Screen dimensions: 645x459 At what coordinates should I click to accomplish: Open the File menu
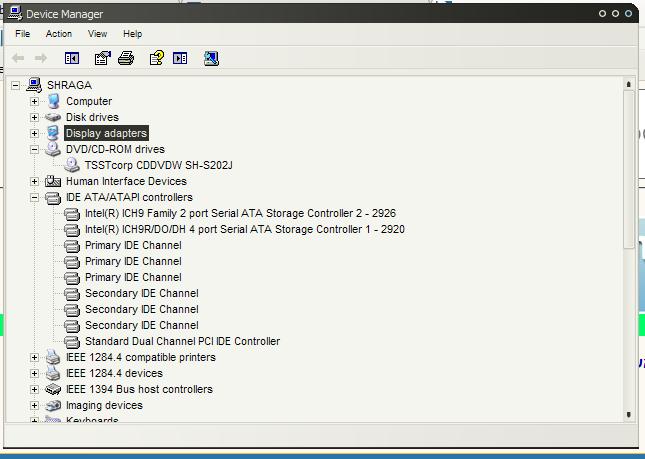point(23,34)
